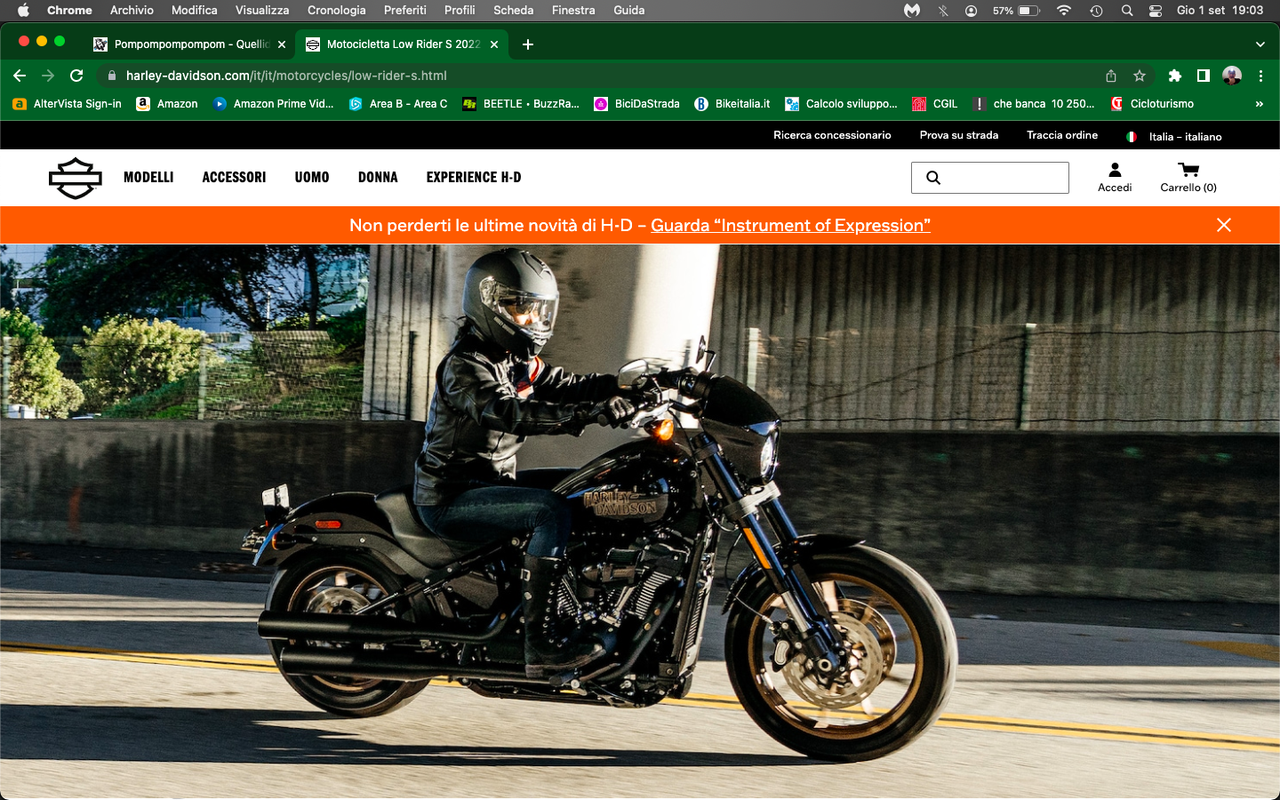Viewport: 1280px width, 800px height.
Task: Expand the tab search chevron
Action: 1260,44
